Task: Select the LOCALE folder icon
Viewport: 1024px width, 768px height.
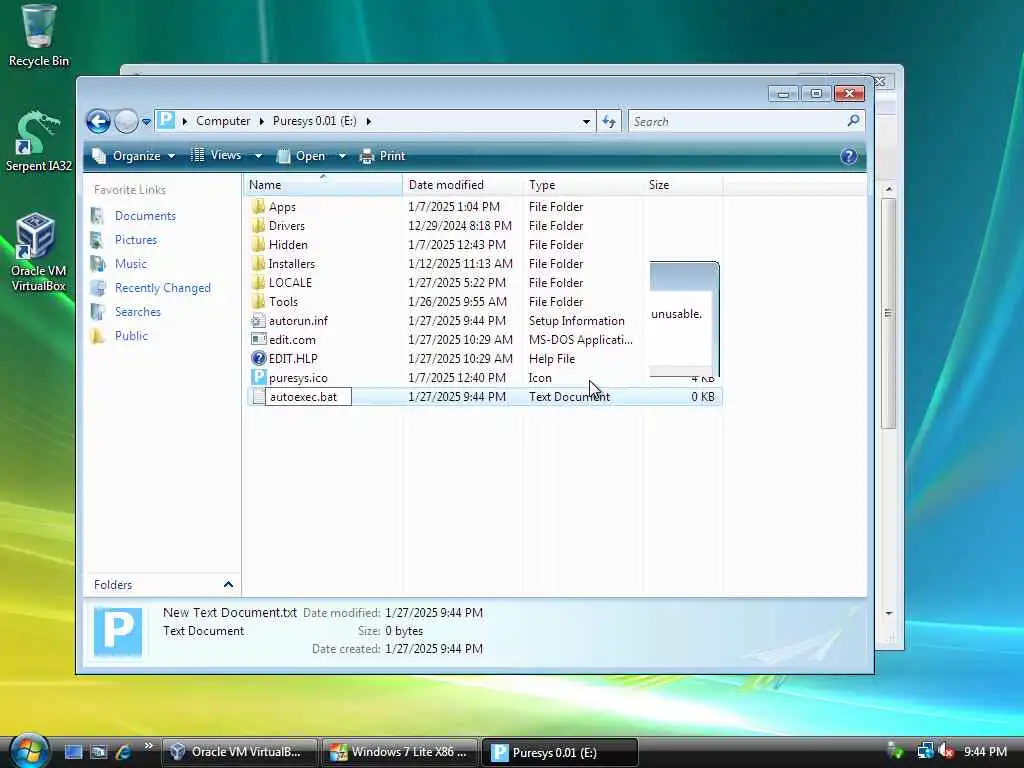Action: pos(258,282)
